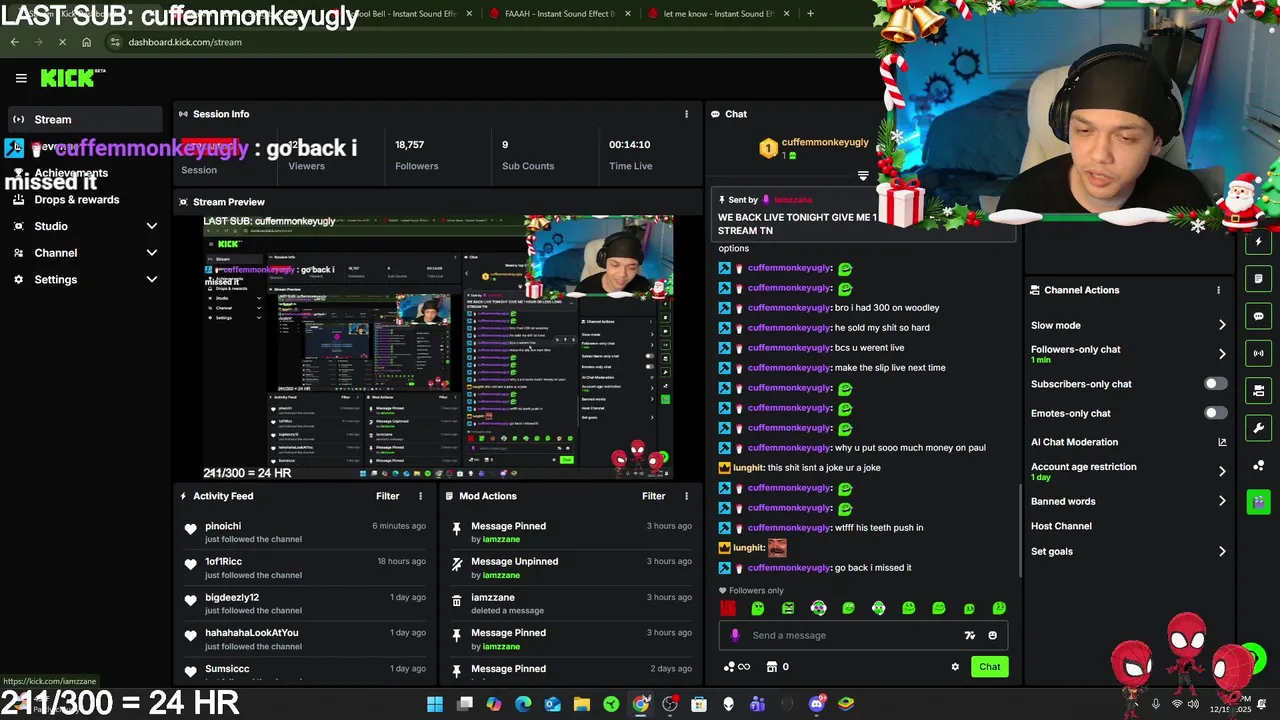
Task: Expand the Studio sidebar section
Action: point(151,226)
